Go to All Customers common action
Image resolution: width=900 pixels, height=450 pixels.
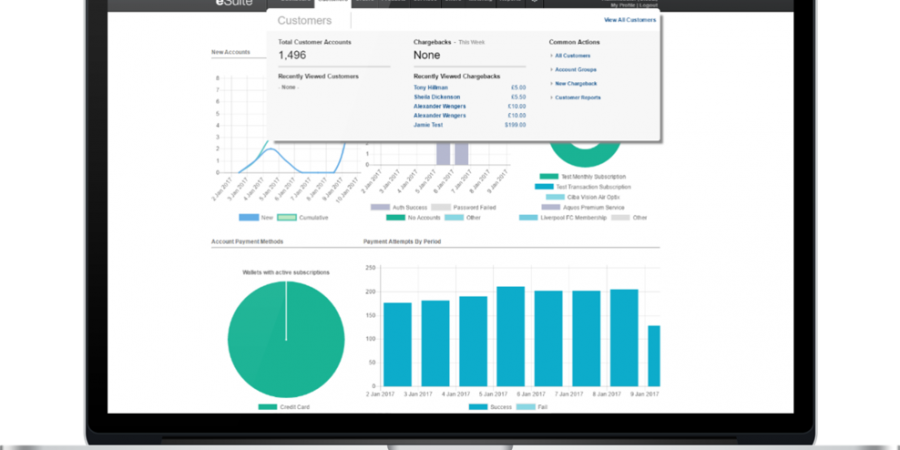pyautogui.click(x=571, y=56)
